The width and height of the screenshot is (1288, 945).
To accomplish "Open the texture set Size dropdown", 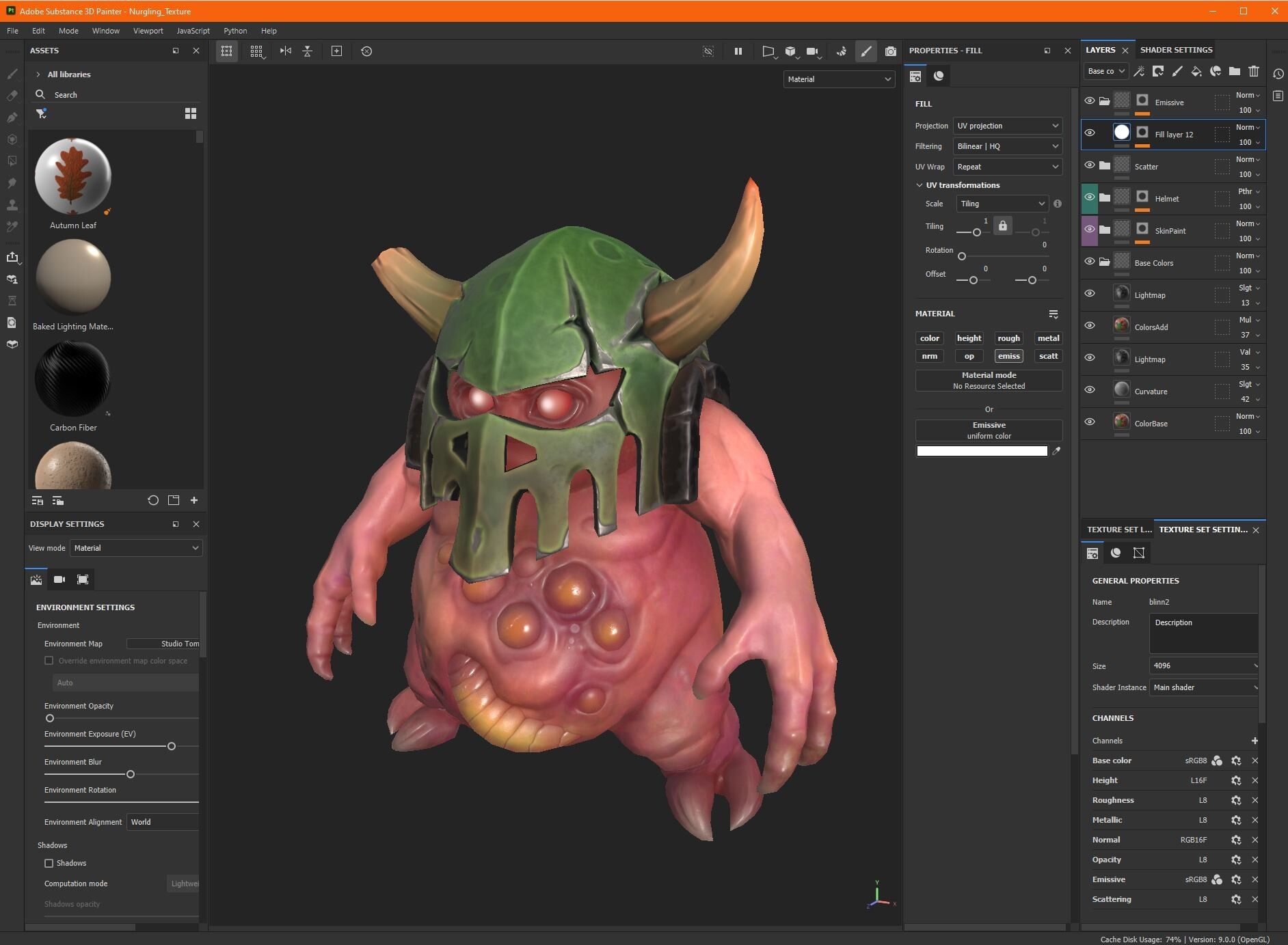I will 1204,666.
